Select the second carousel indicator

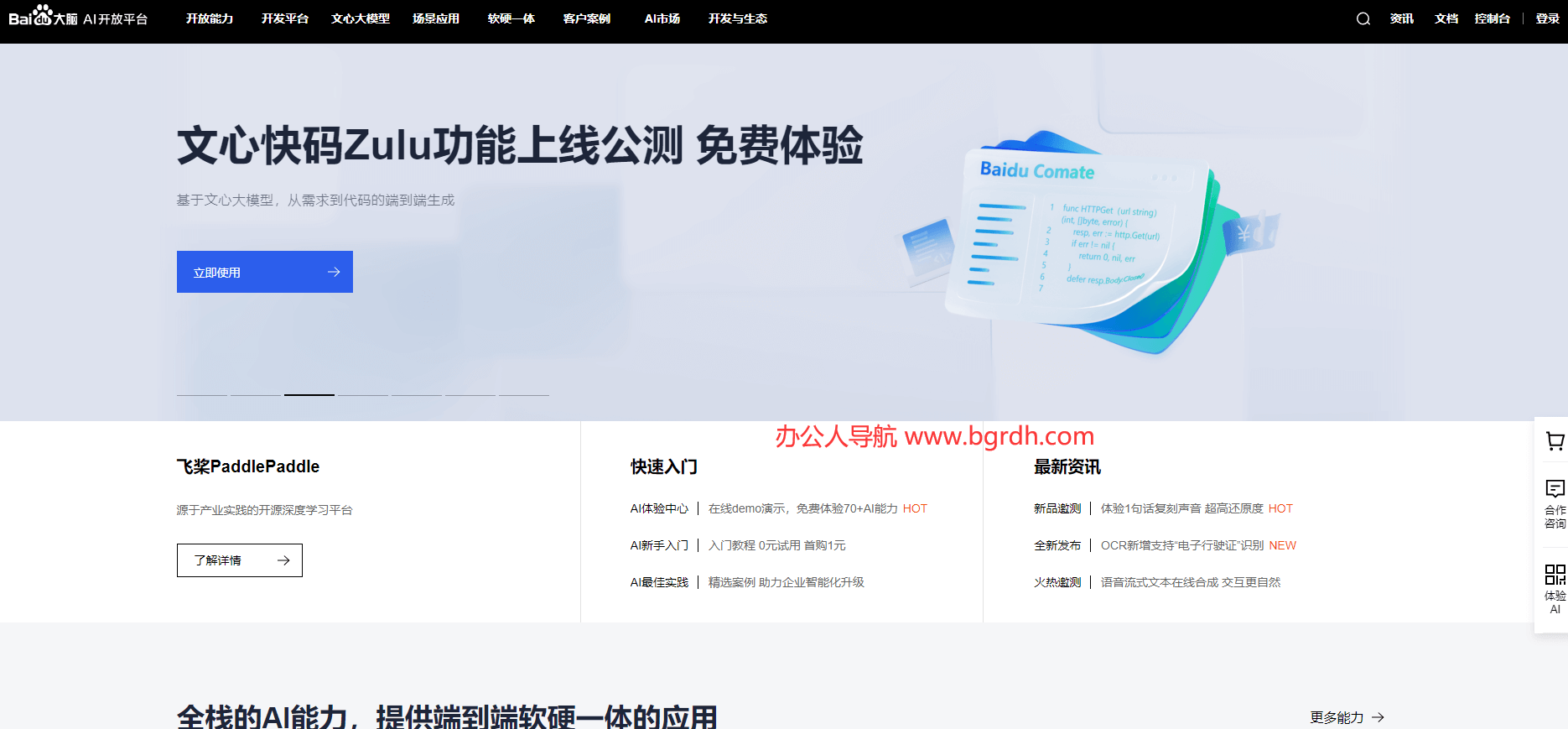point(256,394)
